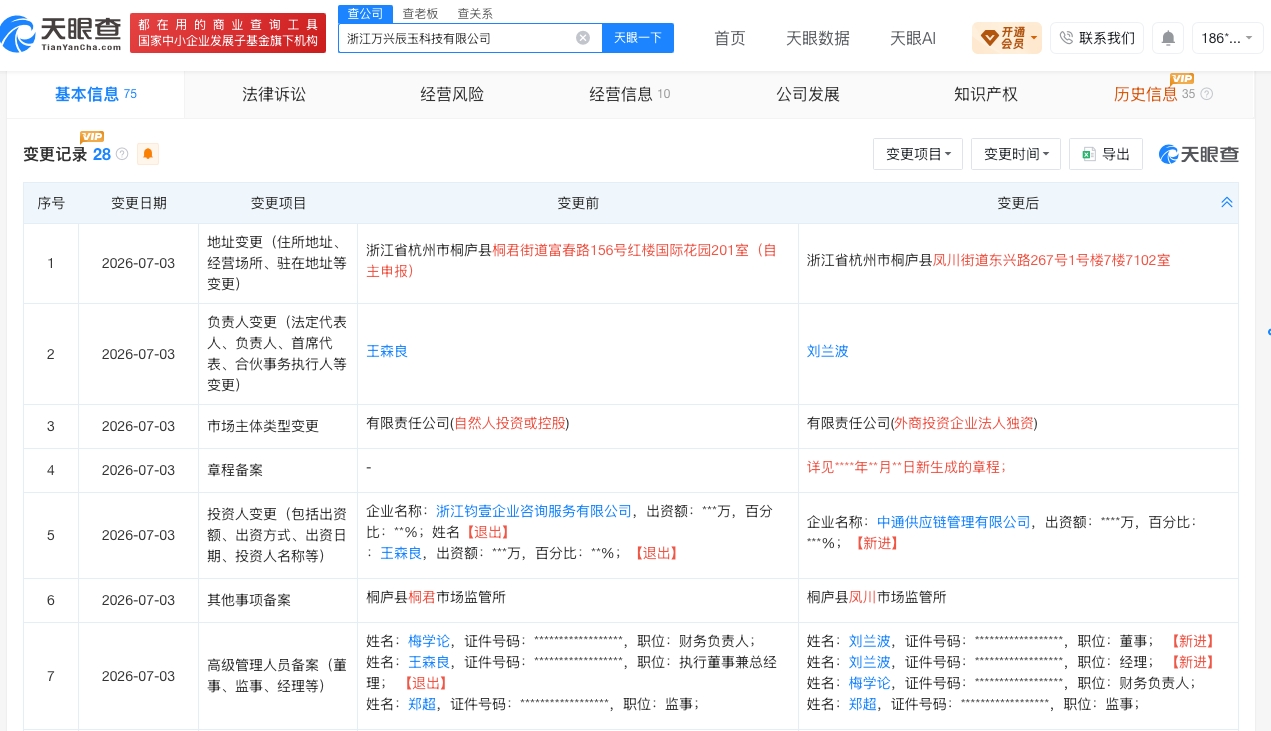The width and height of the screenshot is (1271, 731).
Task: Open the 变更时间 filter dropdown
Action: pos(1016,154)
